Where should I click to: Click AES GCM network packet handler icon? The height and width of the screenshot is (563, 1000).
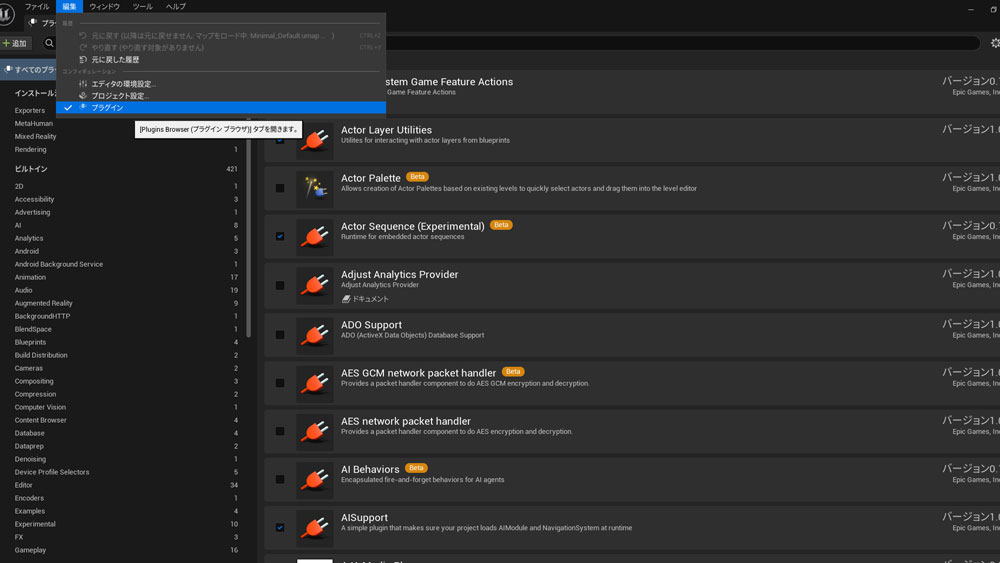pos(314,384)
